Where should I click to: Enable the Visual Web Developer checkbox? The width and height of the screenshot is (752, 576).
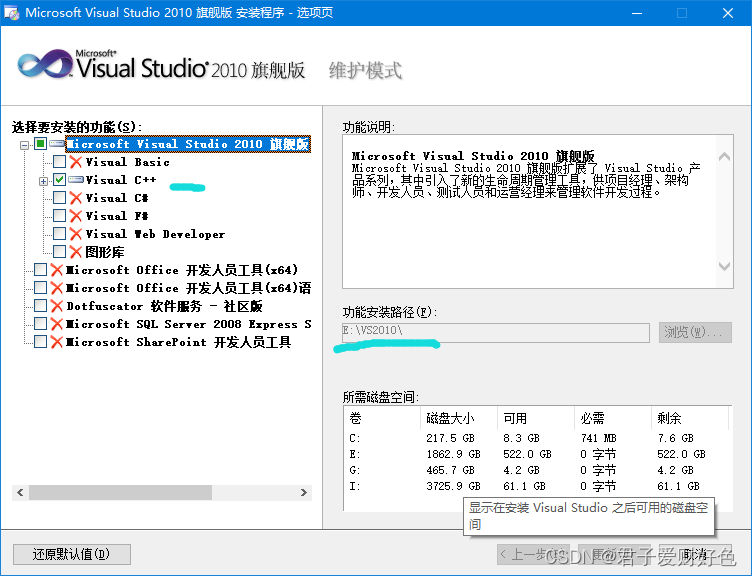click(59, 234)
